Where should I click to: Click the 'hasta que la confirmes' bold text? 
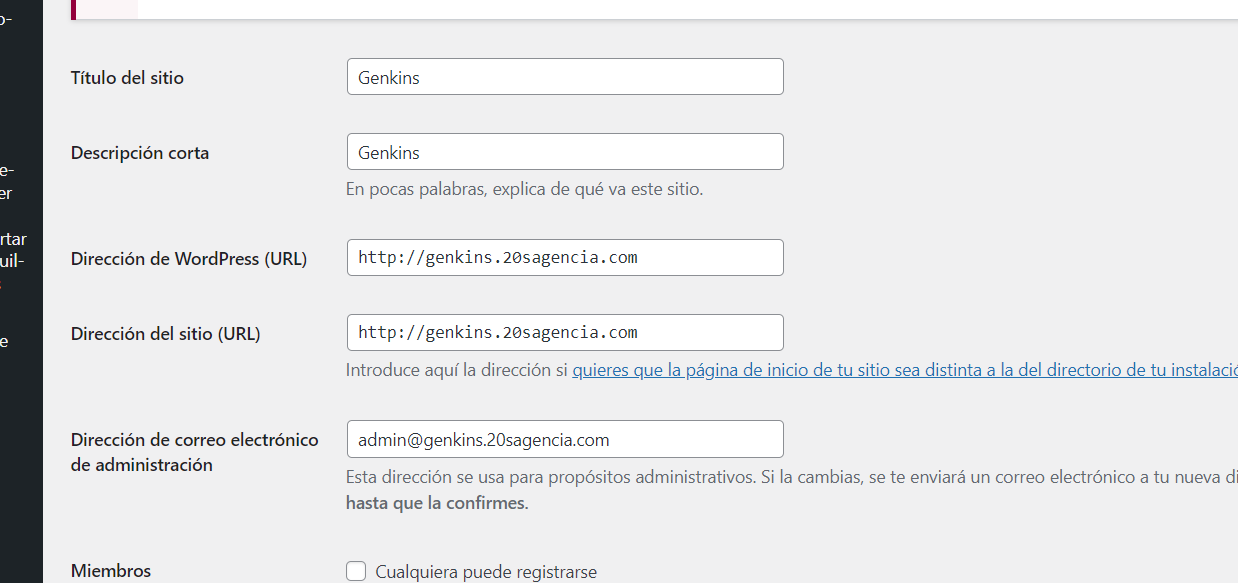tap(437, 503)
